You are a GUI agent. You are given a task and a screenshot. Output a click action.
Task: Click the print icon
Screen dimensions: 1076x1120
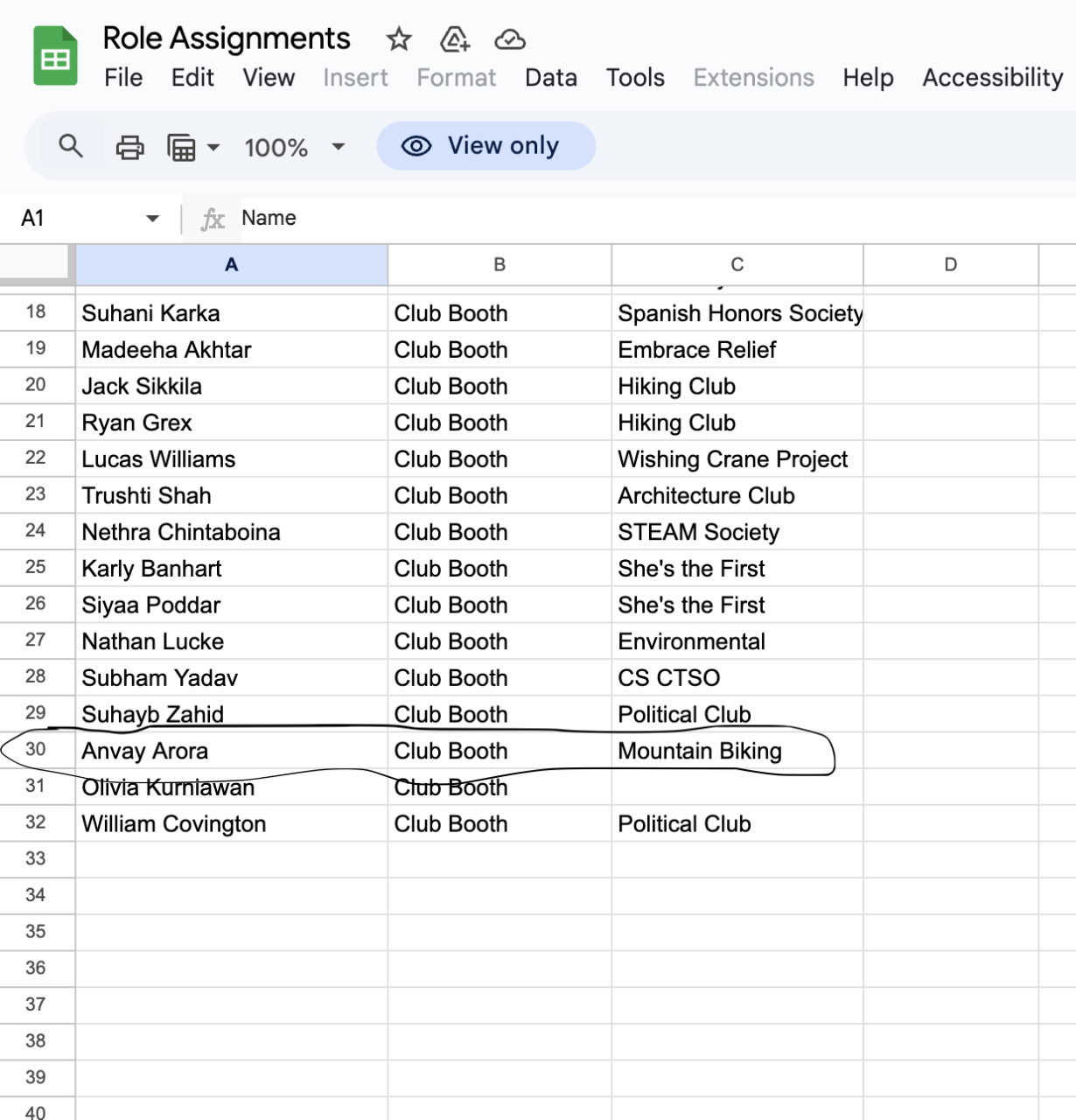click(130, 147)
